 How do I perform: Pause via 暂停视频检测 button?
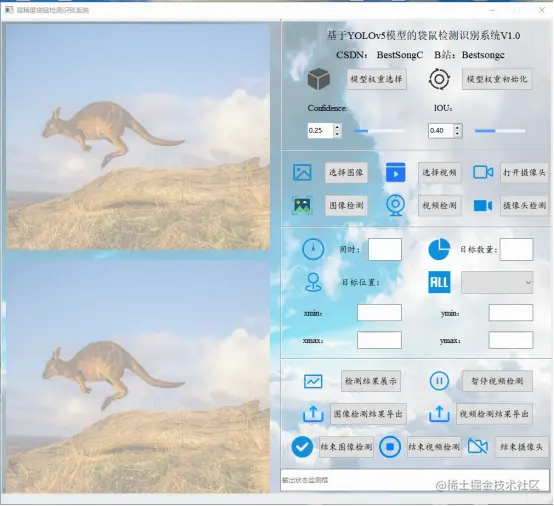[497, 381]
